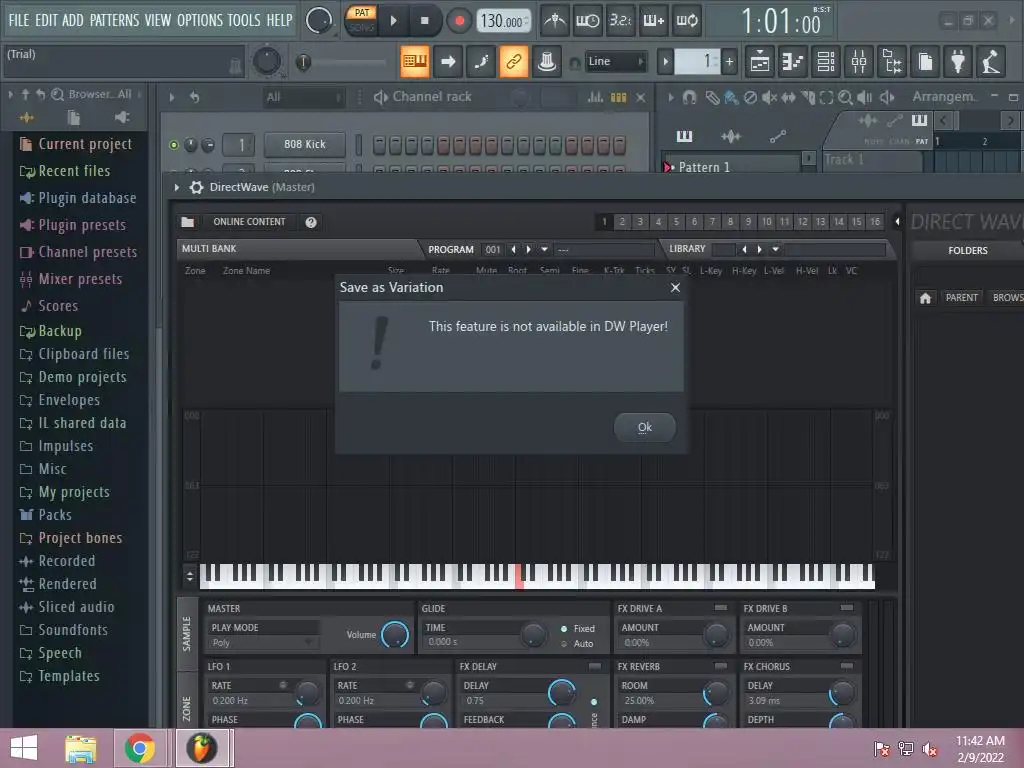Open Chrome from the taskbar

(140, 748)
